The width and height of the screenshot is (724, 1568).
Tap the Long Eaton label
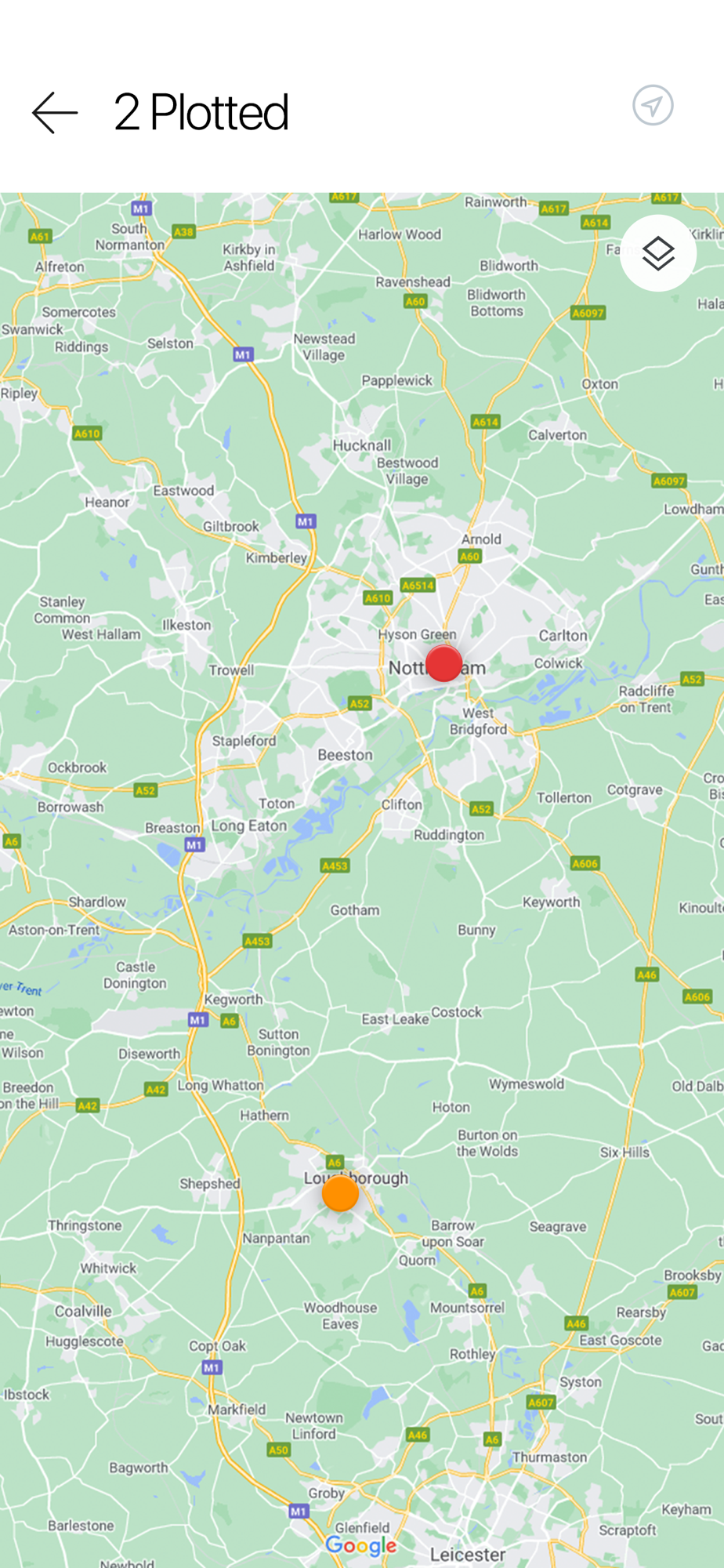point(249,826)
